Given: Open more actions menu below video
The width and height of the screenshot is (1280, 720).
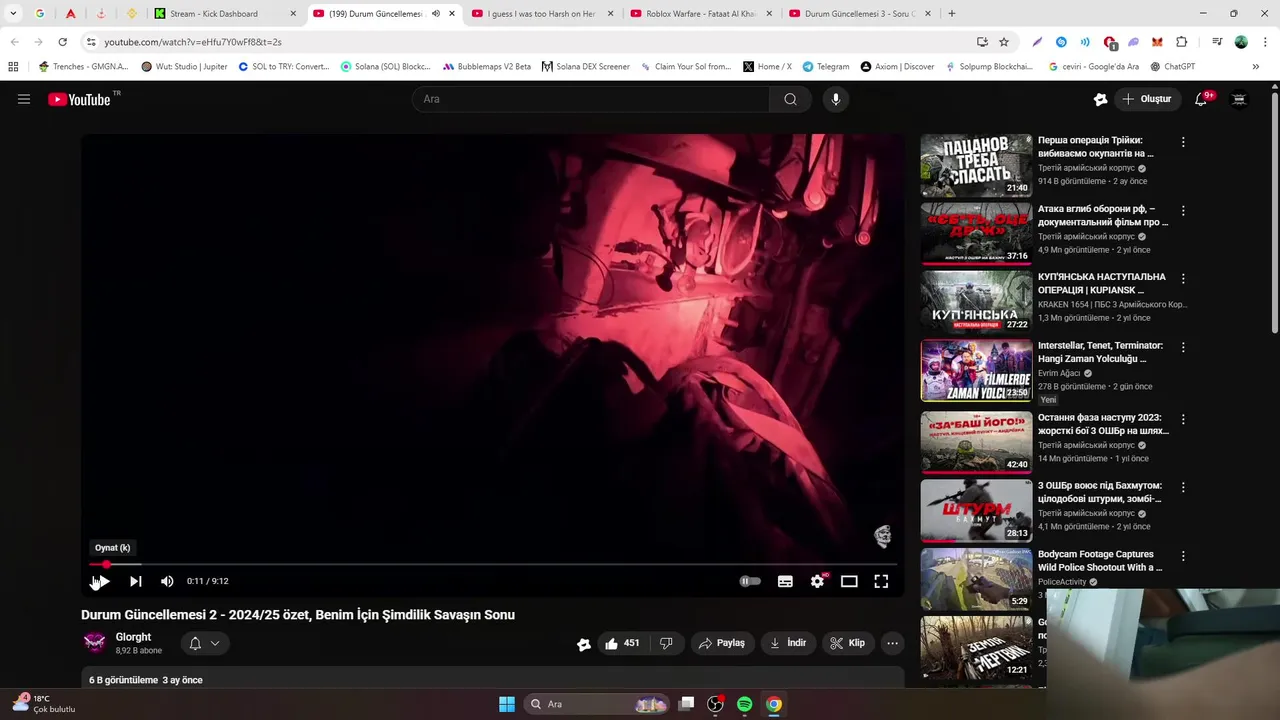Looking at the screenshot, I should tap(893, 643).
